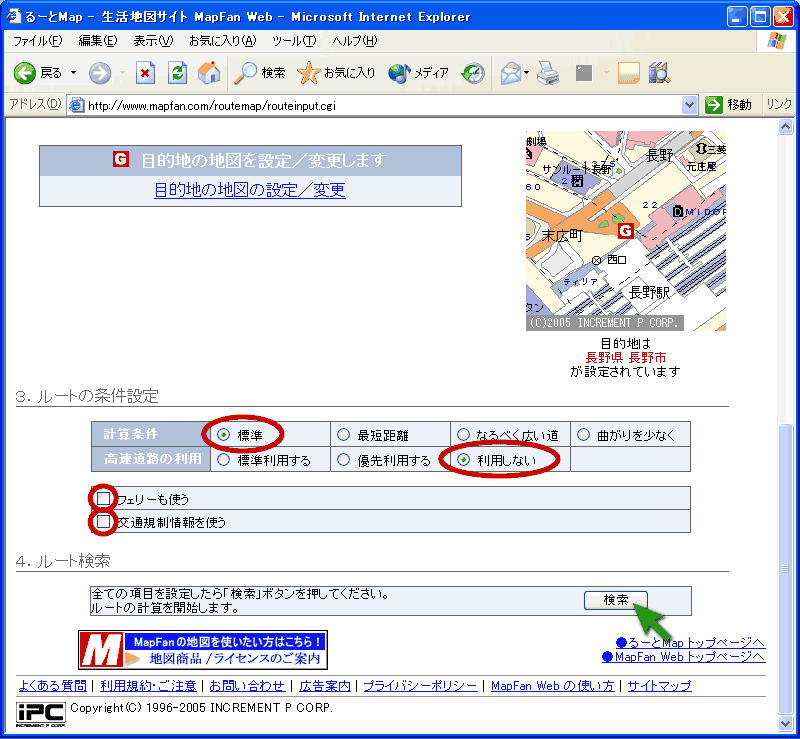Click the IE icon in title bar
The height and width of the screenshot is (739, 800).
coord(14,16)
